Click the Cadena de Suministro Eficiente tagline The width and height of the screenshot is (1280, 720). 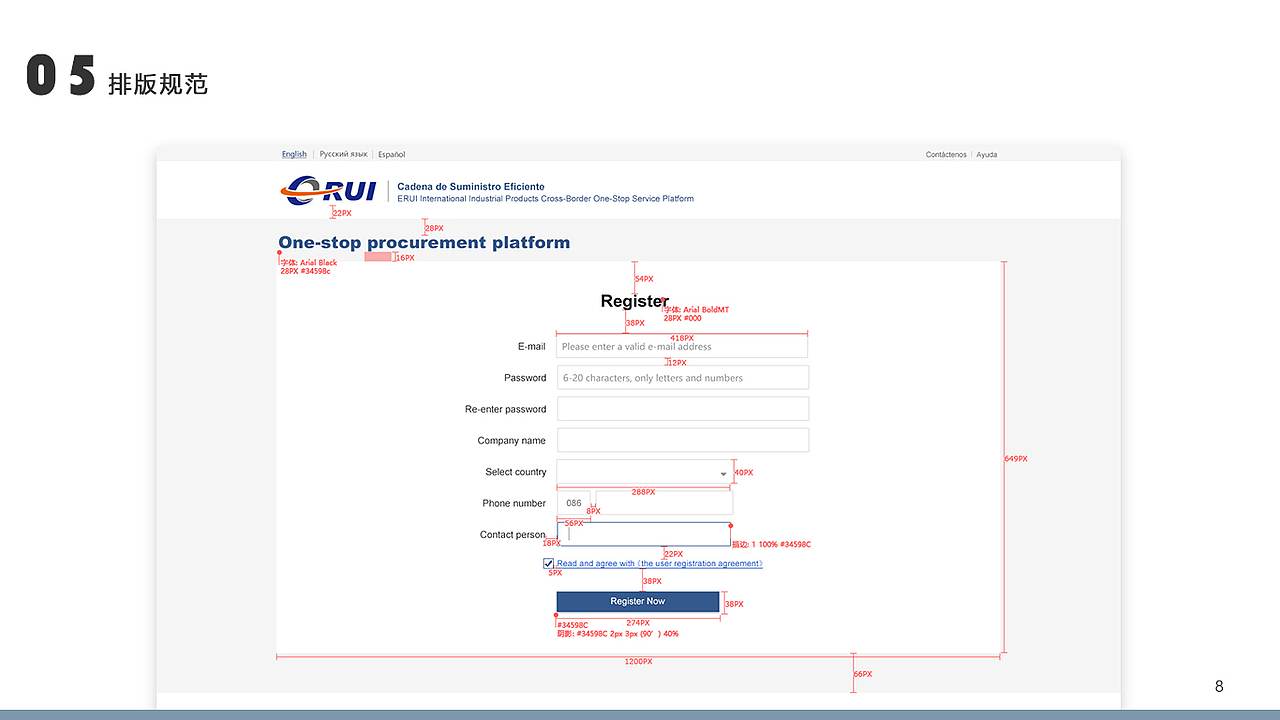(471, 187)
